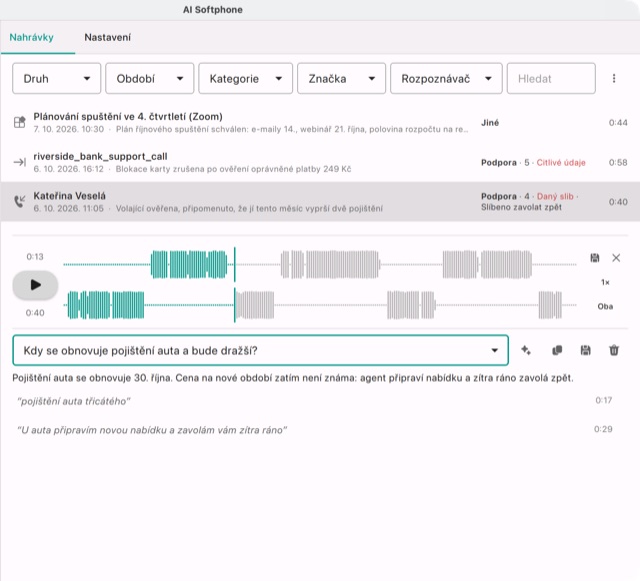Screen dimensions: 640x581
Task: Click the 0:29 quote timestamp
Action: point(603,429)
